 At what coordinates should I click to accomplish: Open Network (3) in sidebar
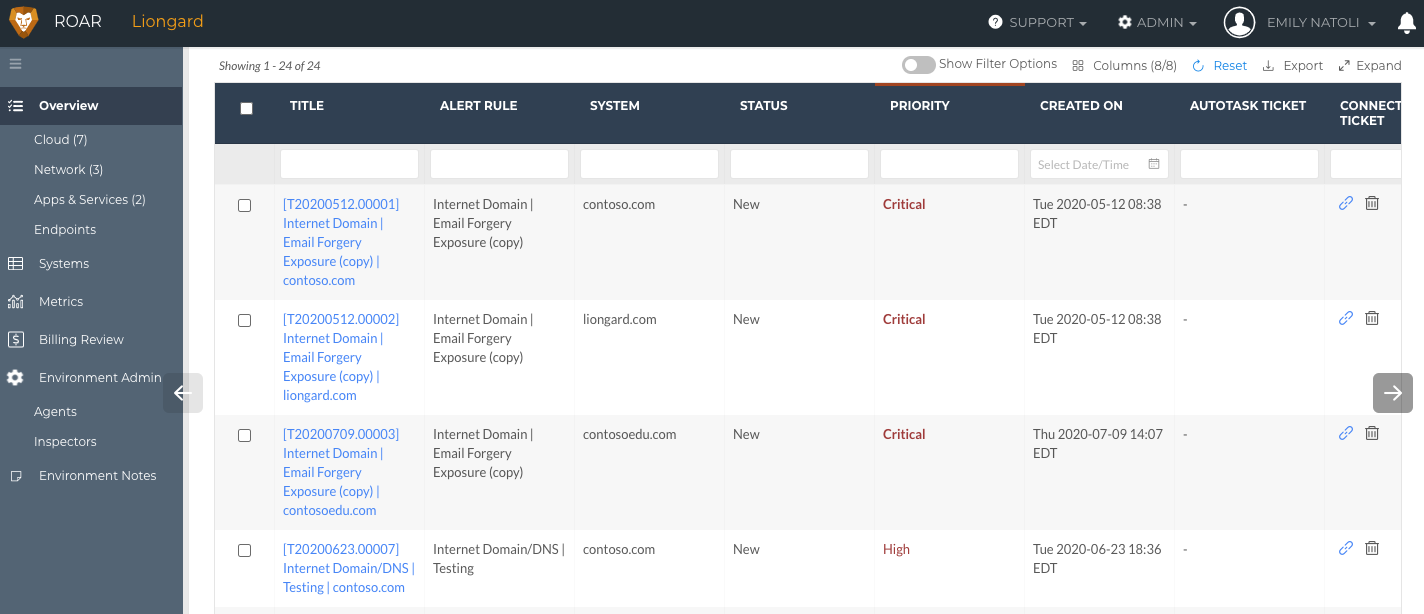[68, 170]
